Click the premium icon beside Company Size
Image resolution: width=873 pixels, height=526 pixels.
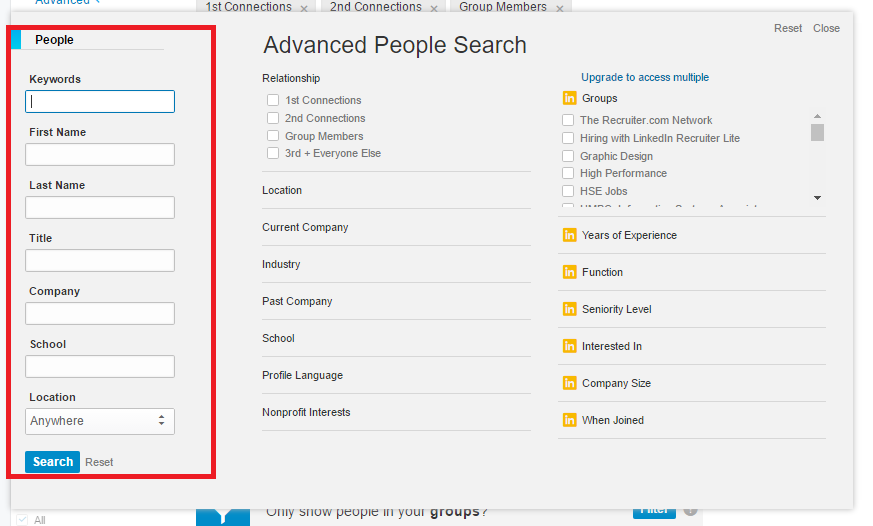[x=569, y=383]
